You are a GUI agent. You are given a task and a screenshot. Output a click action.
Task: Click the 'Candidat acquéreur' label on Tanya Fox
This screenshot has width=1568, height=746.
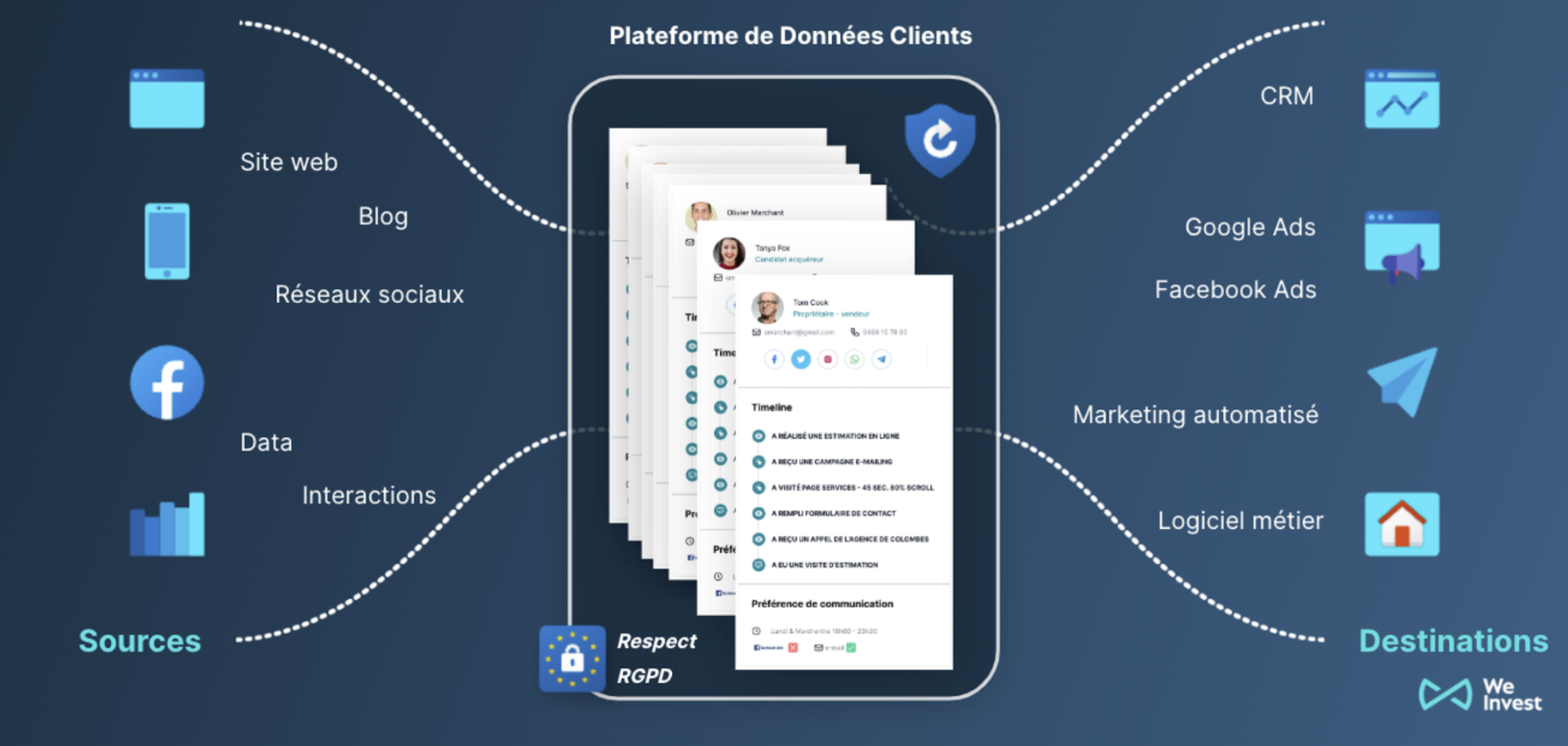click(789, 259)
